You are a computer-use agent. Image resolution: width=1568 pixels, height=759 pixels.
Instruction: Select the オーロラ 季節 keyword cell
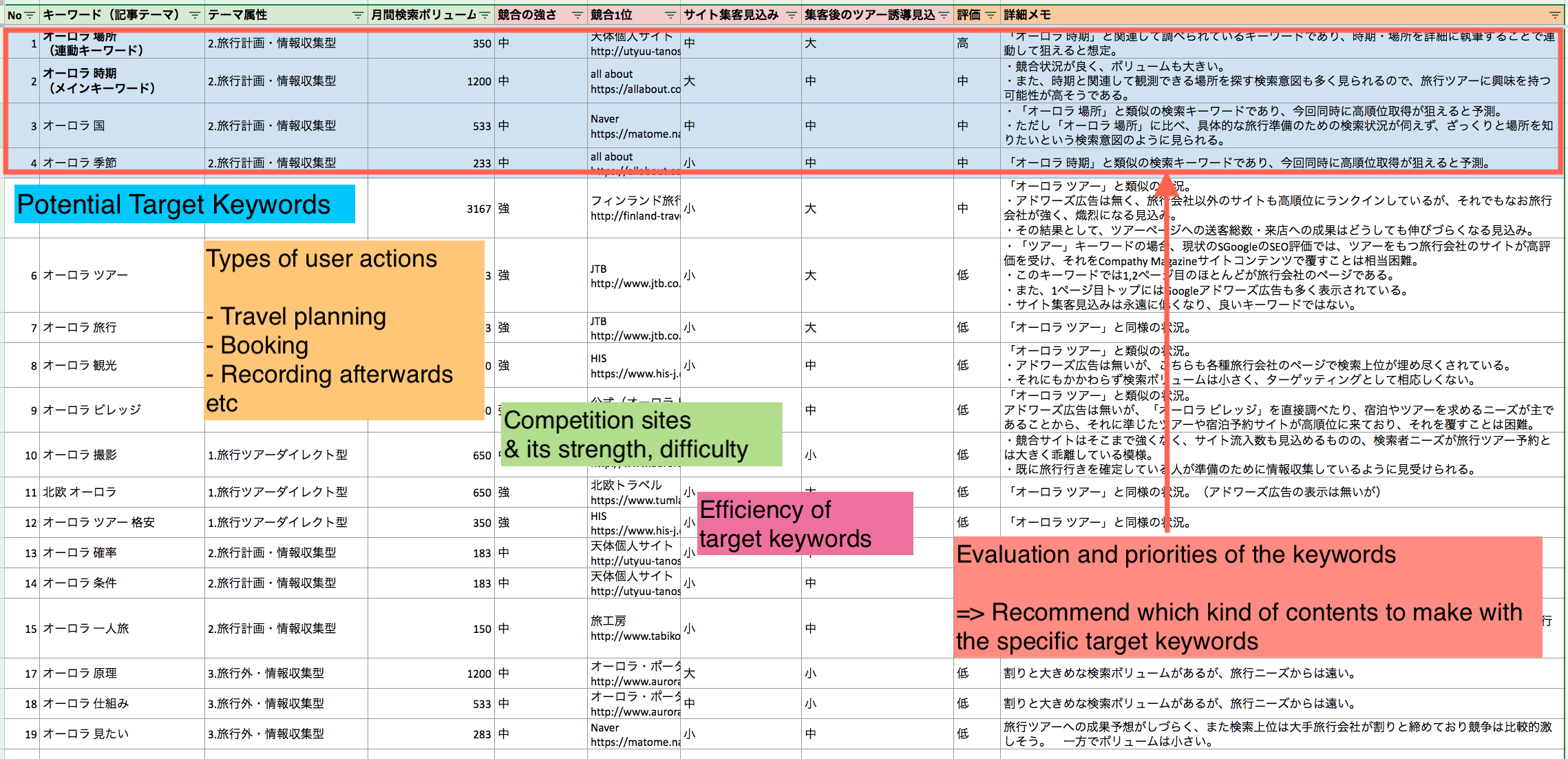point(122,163)
